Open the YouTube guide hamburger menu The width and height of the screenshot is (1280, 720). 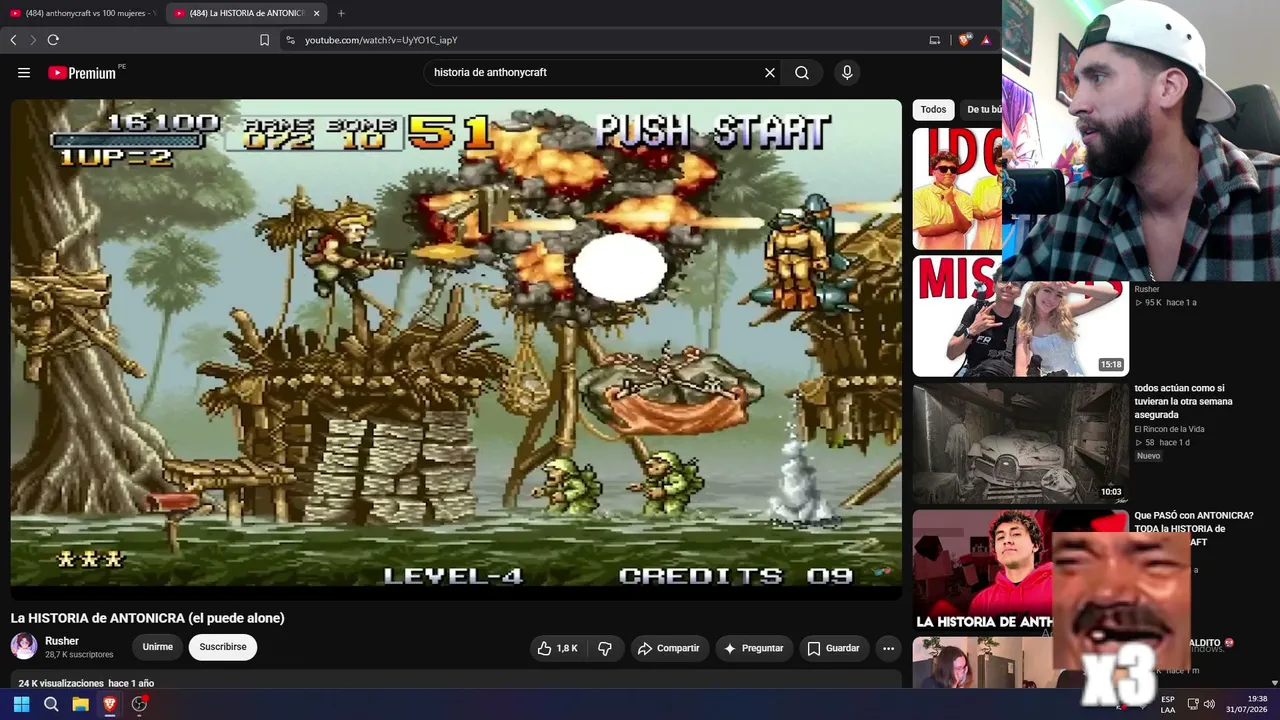tap(24, 73)
